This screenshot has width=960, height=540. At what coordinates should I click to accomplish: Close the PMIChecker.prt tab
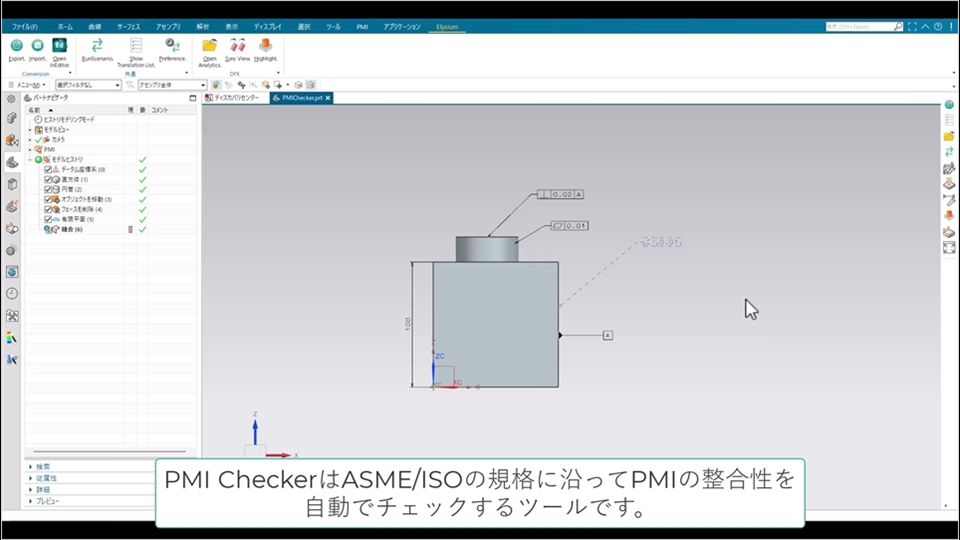pyautogui.click(x=328, y=98)
